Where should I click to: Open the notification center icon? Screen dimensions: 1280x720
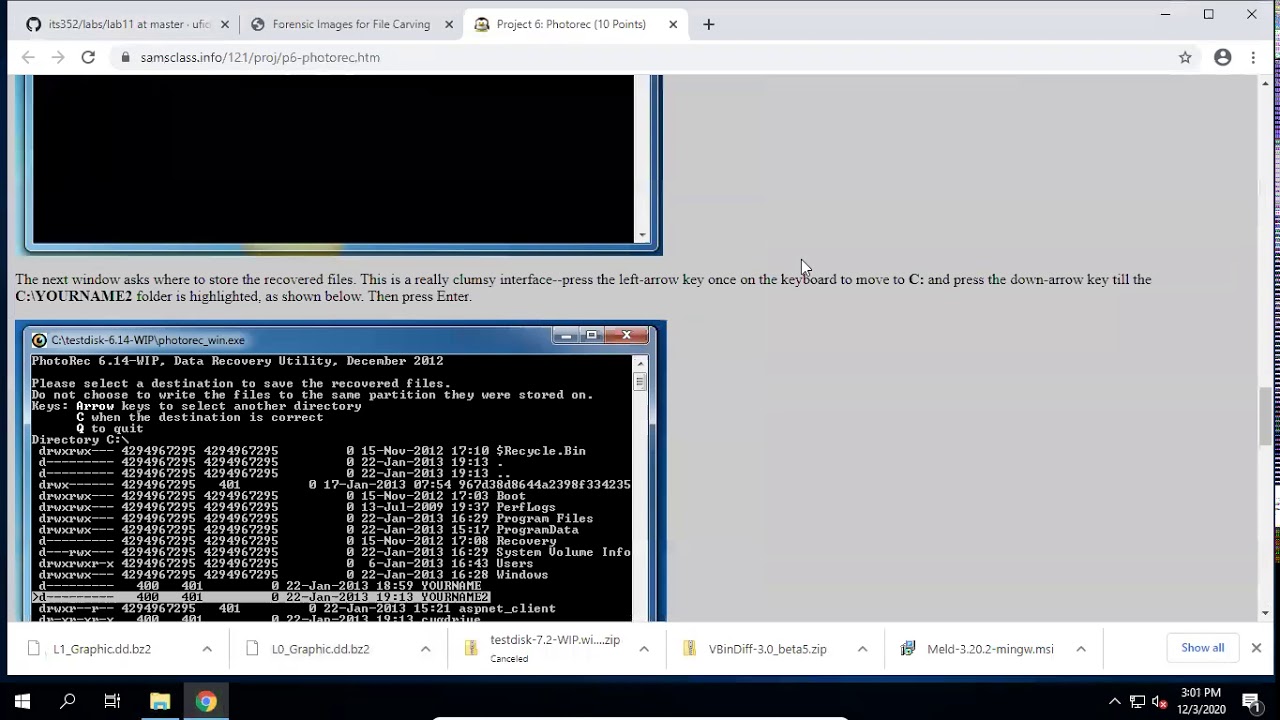1251,702
